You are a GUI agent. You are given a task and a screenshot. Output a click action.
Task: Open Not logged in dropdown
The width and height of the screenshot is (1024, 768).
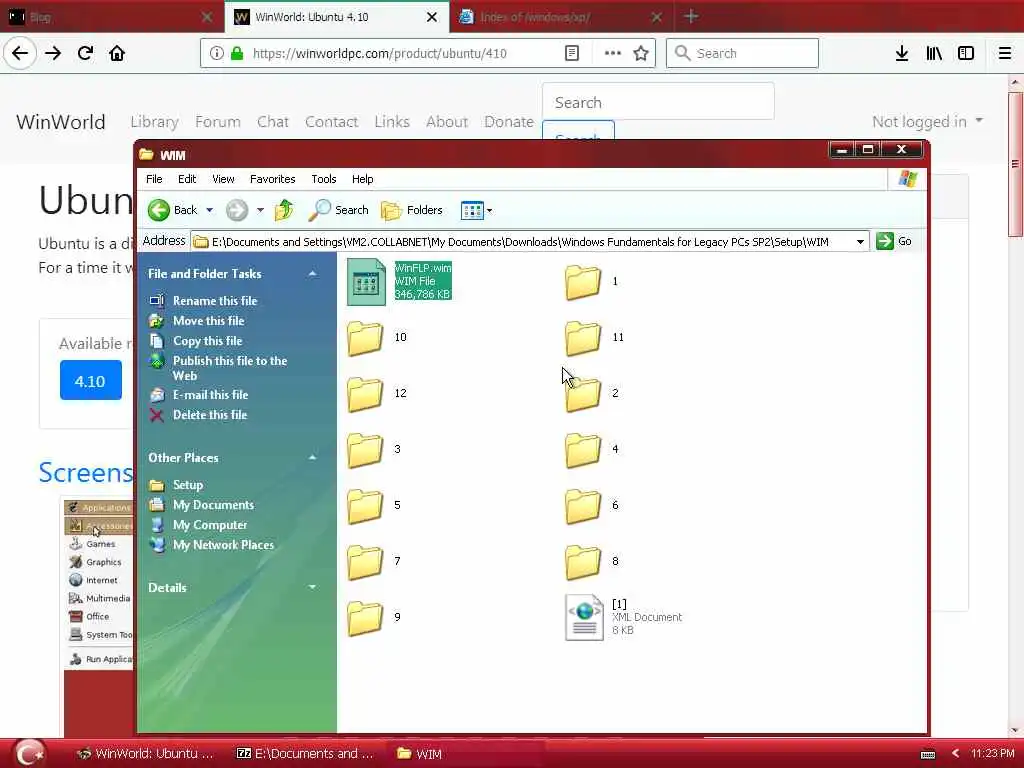click(x=927, y=121)
